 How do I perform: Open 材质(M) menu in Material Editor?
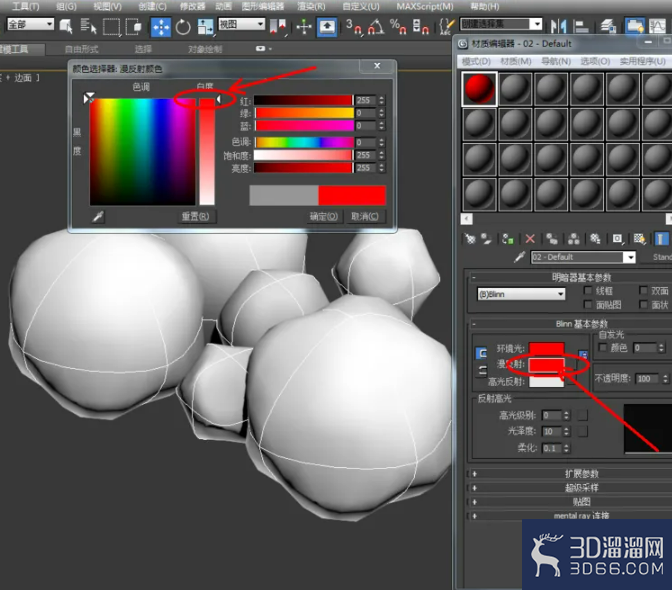click(516, 61)
